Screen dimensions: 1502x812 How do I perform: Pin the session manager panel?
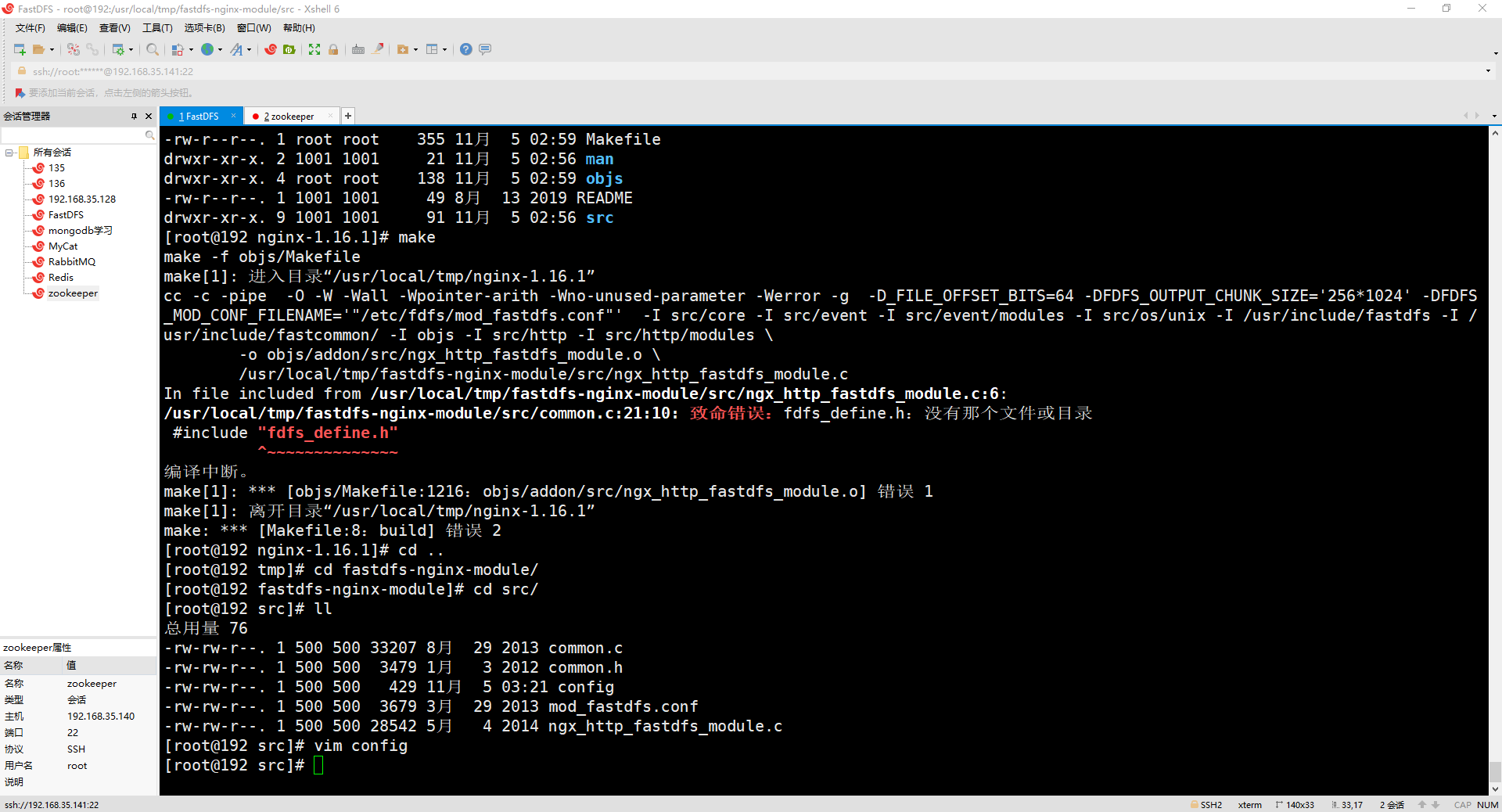[134, 117]
